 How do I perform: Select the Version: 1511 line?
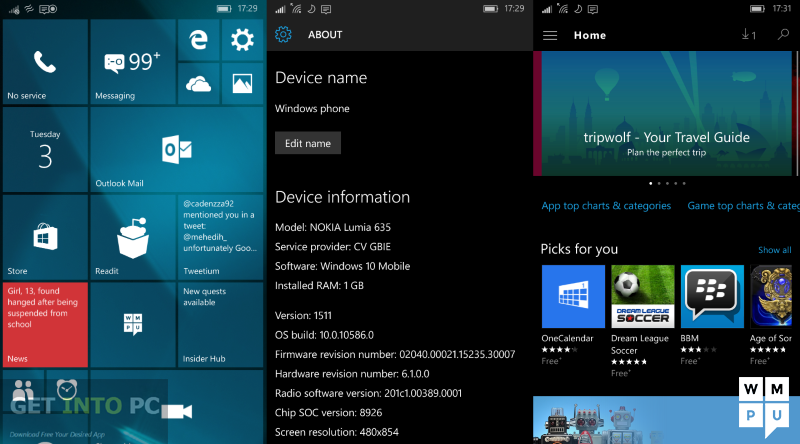[x=303, y=316]
